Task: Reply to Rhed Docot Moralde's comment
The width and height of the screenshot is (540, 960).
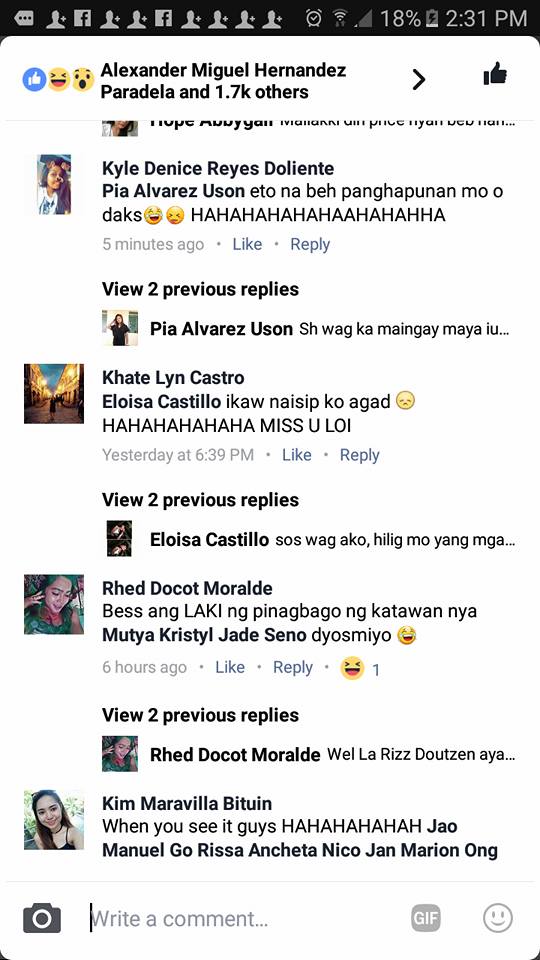Action: [293, 667]
